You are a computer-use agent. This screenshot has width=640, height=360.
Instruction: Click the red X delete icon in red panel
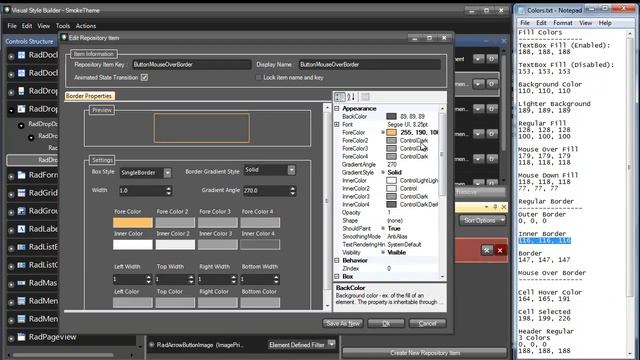click(x=500, y=250)
